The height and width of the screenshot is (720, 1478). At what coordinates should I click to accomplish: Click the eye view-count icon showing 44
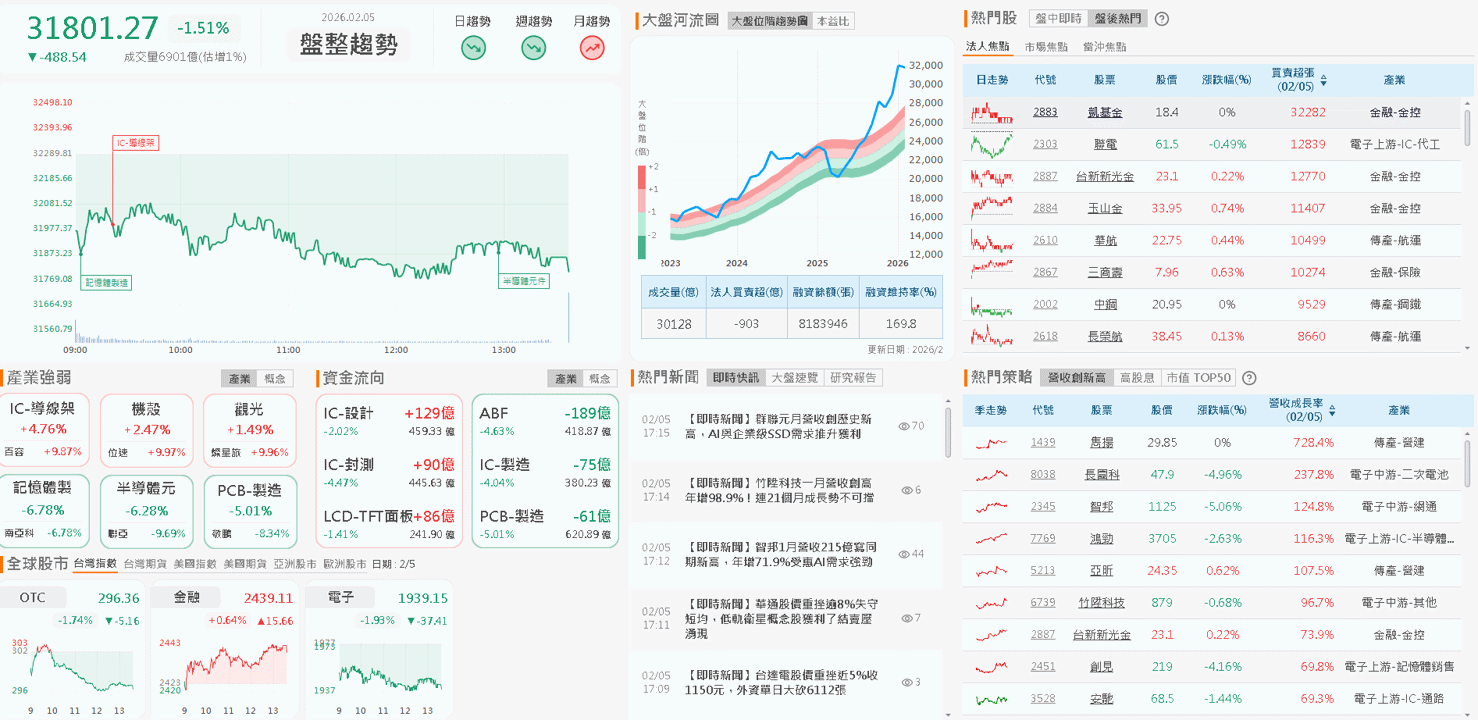(904, 554)
